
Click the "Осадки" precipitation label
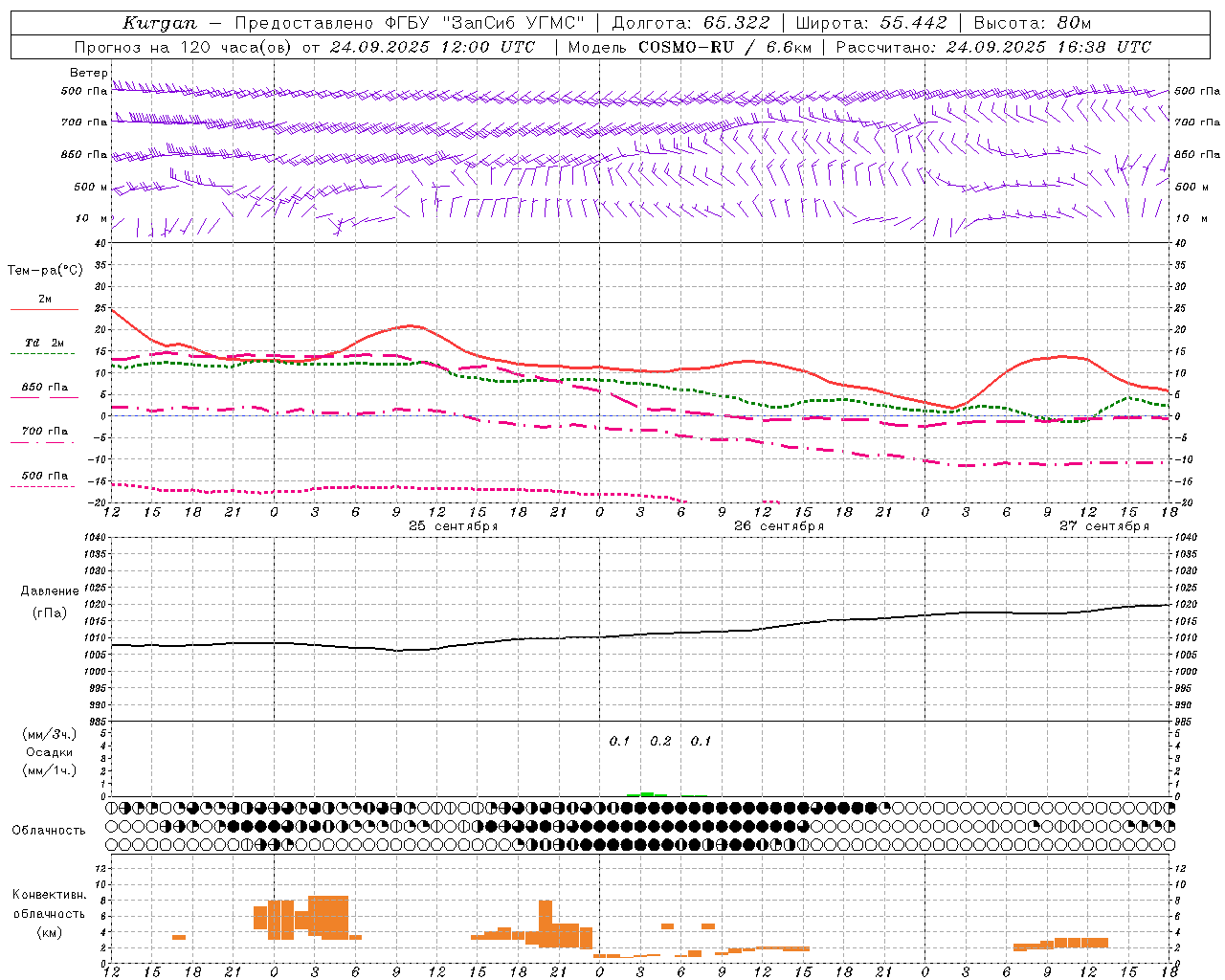tap(50, 752)
